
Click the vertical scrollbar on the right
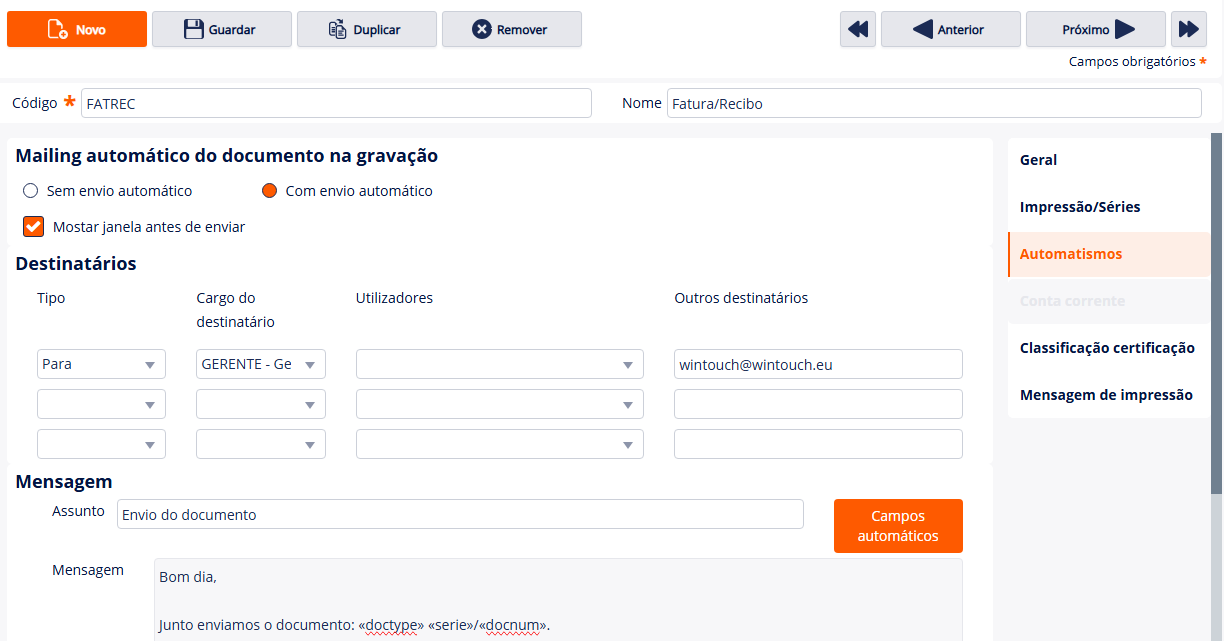(x=1216, y=310)
